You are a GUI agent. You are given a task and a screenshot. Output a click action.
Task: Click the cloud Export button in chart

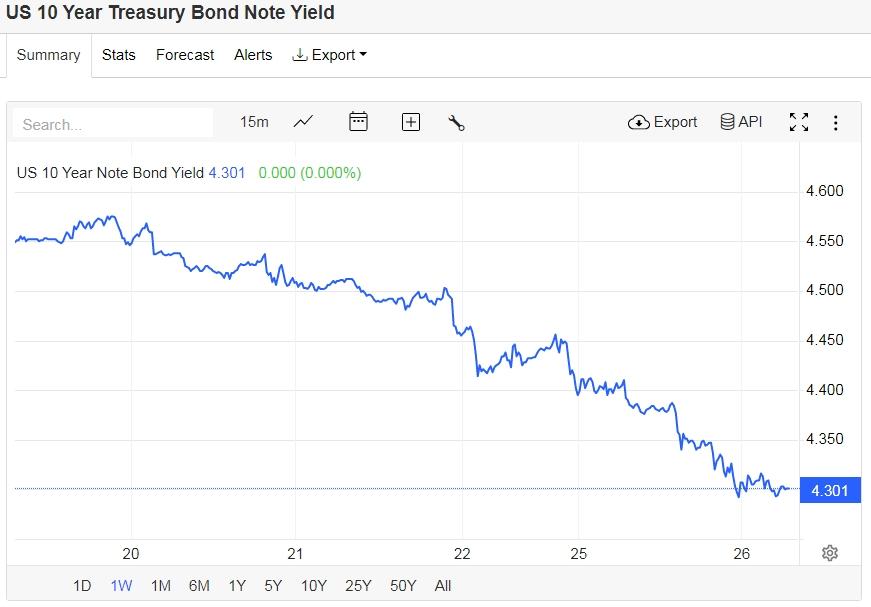[662, 122]
